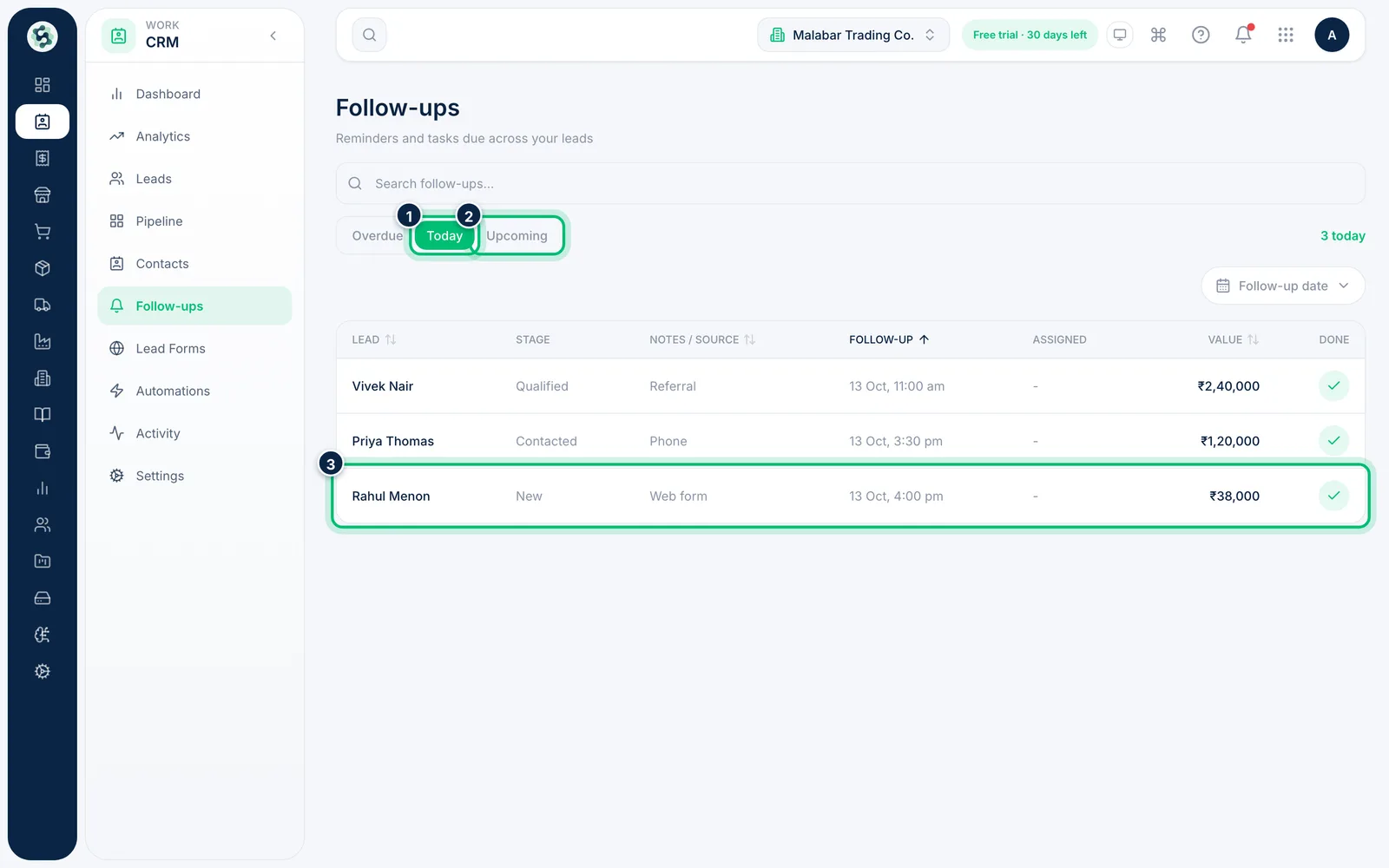The image size is (1389, 868).
Task: Click the monitor screen icon in the top bar
Action: click(x=1120, y=35)
